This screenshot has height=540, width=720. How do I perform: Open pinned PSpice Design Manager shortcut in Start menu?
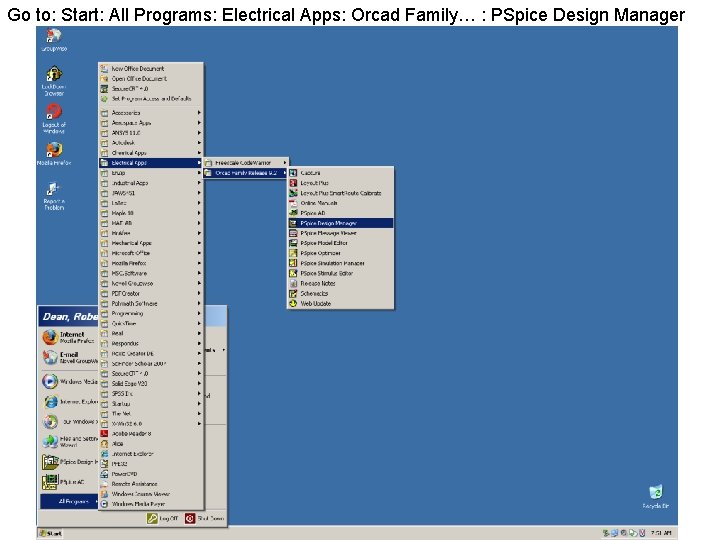[x=69, y=462]
